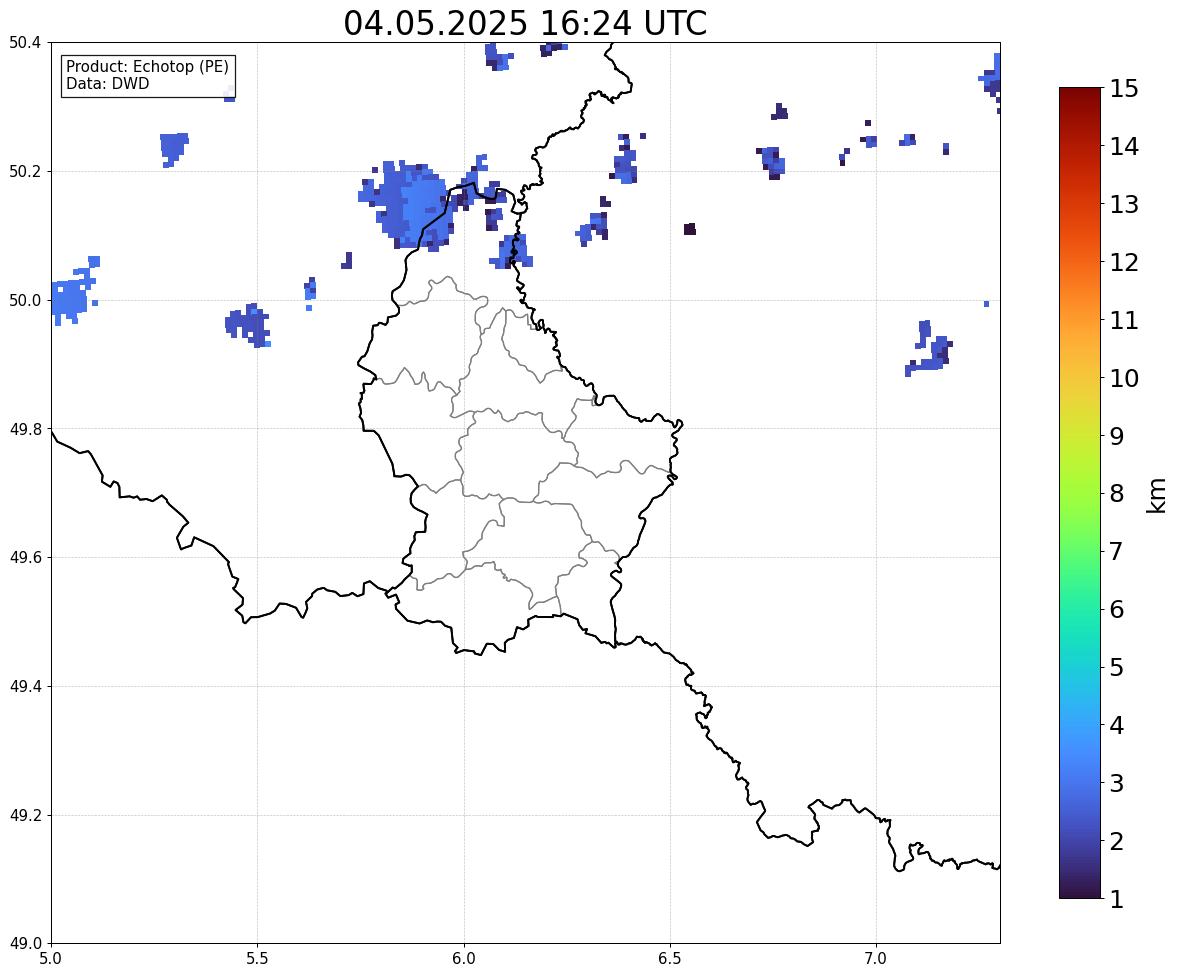Pick the colorbar tick label 11
Viewport: 1178px width, 976px height.
[1124, 320]
